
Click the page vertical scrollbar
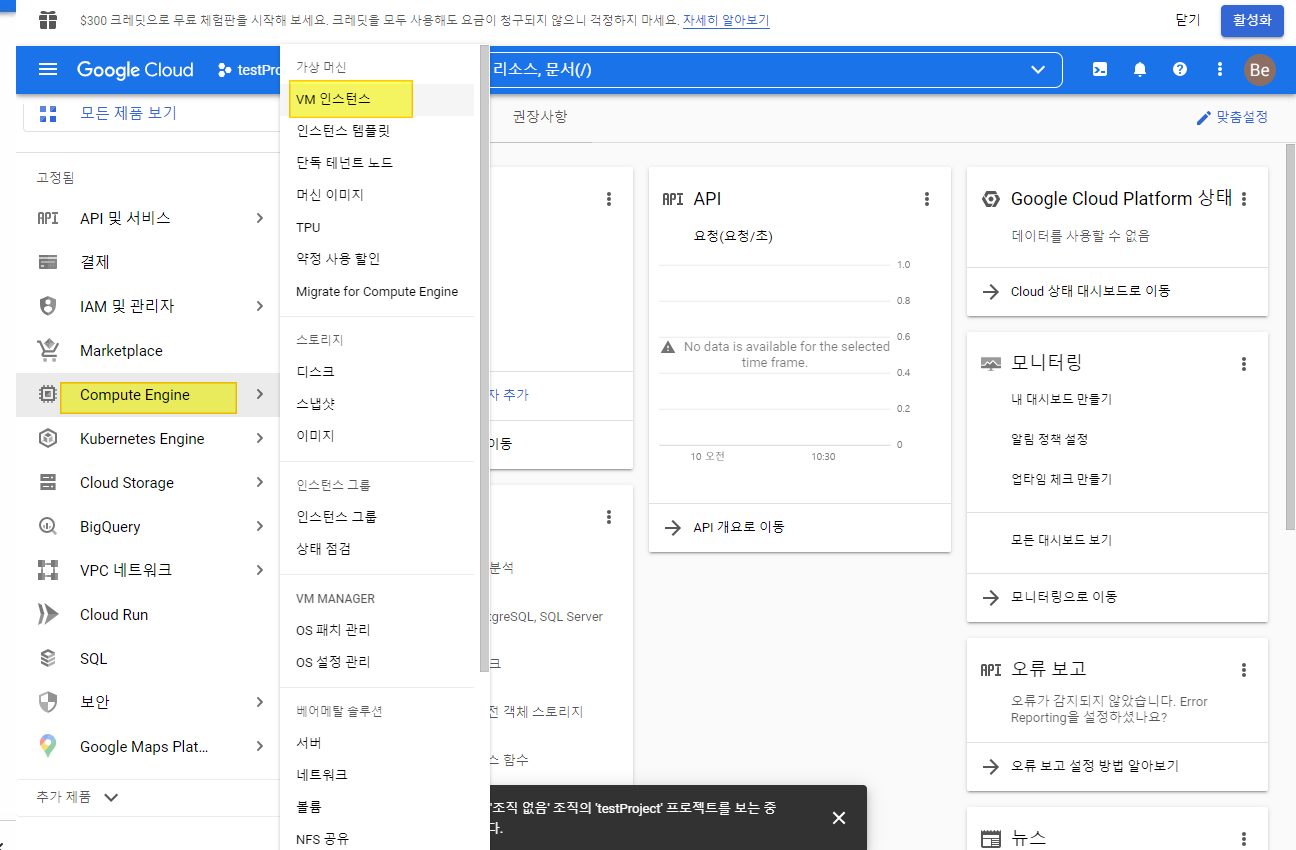[x=1290, y=335]
